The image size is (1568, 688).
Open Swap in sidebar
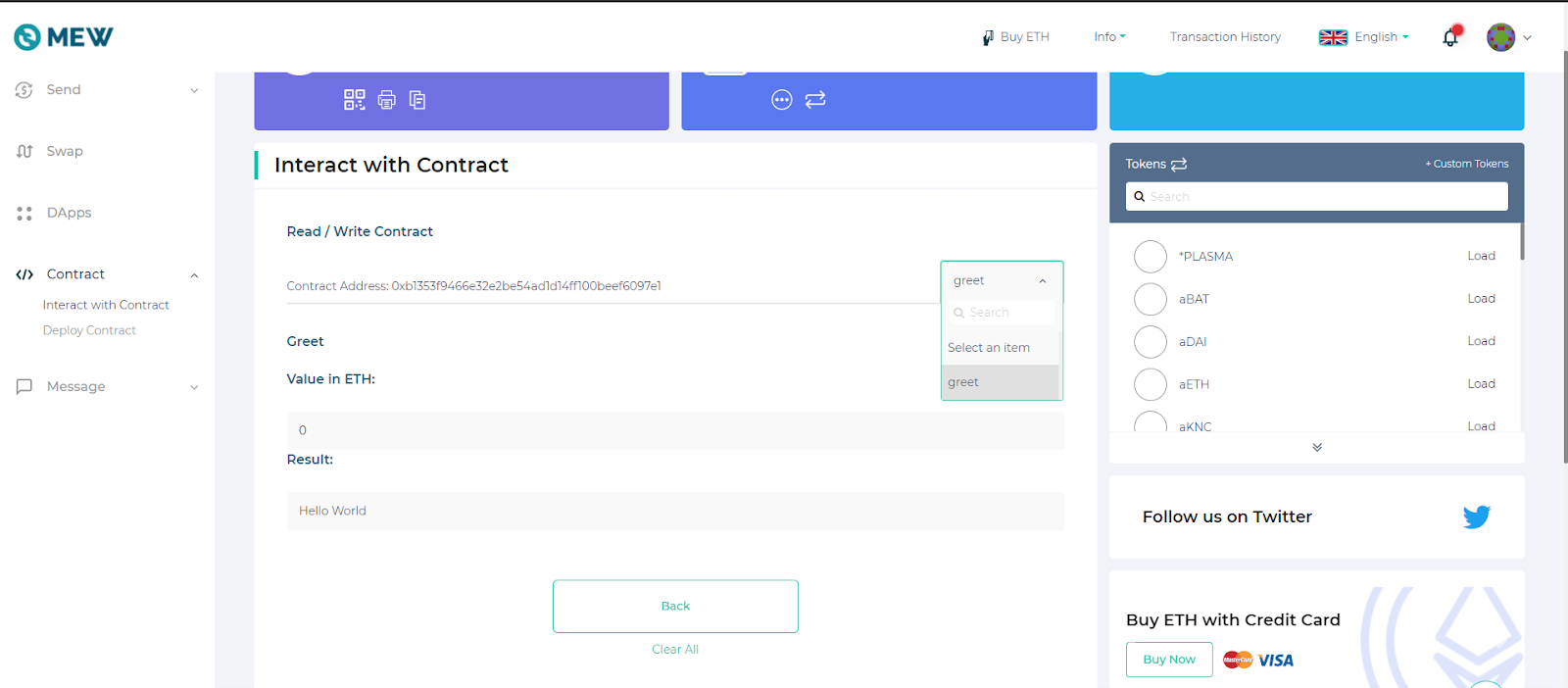(x=65, y=151)
